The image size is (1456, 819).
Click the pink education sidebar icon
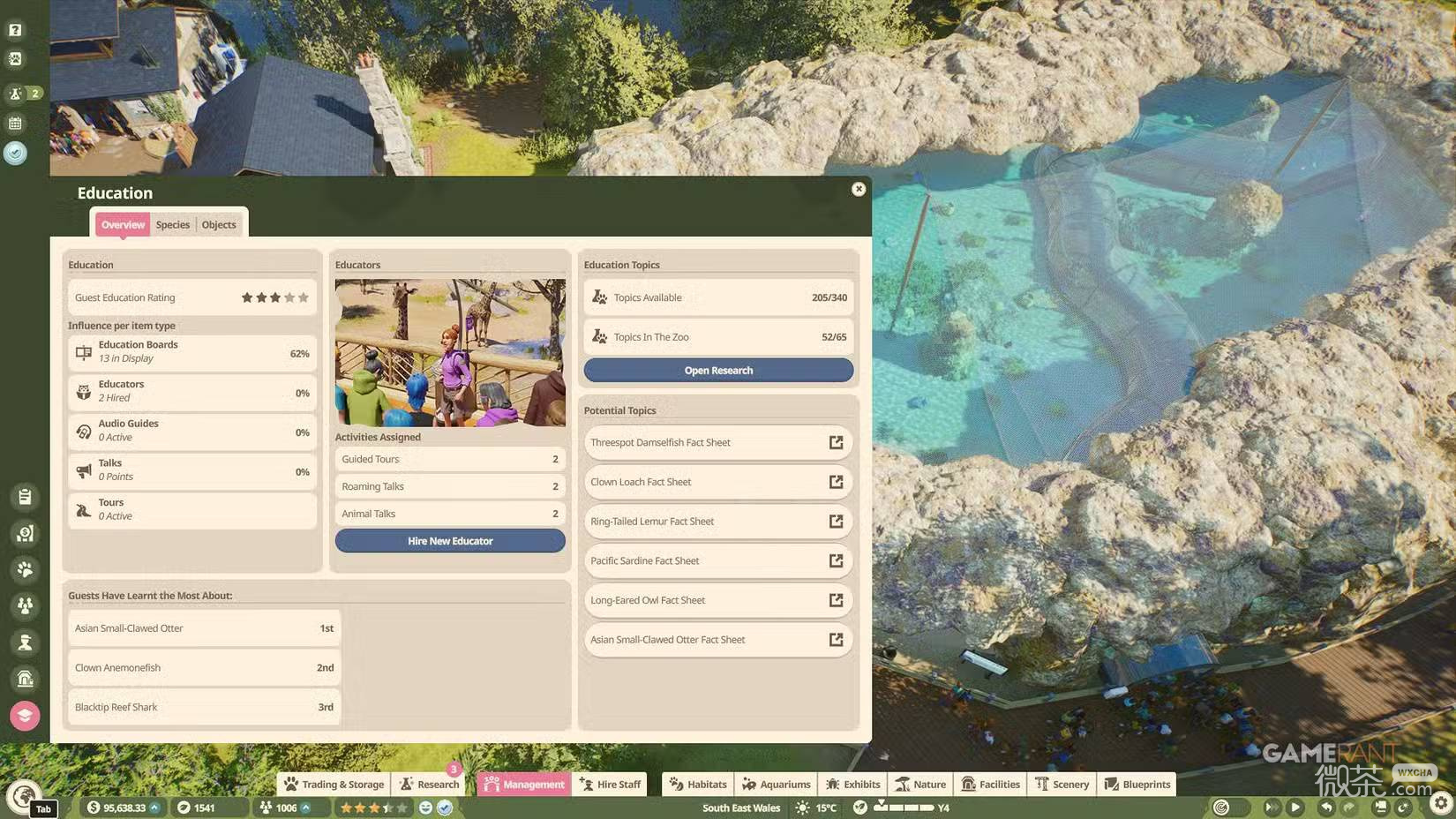pyautogui.click(x=25, y=715)
